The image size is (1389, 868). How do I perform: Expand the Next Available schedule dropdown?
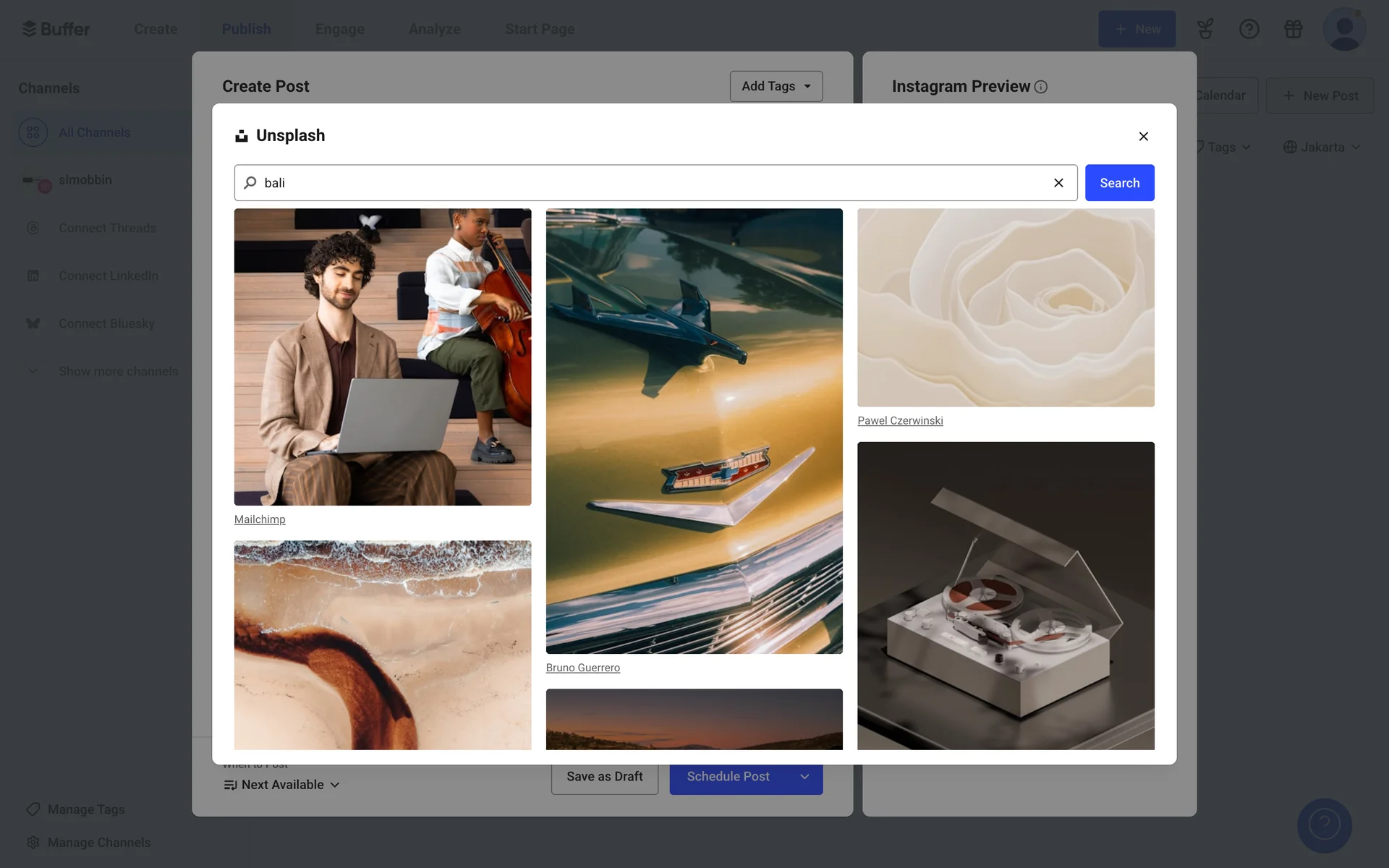[282, 785]
